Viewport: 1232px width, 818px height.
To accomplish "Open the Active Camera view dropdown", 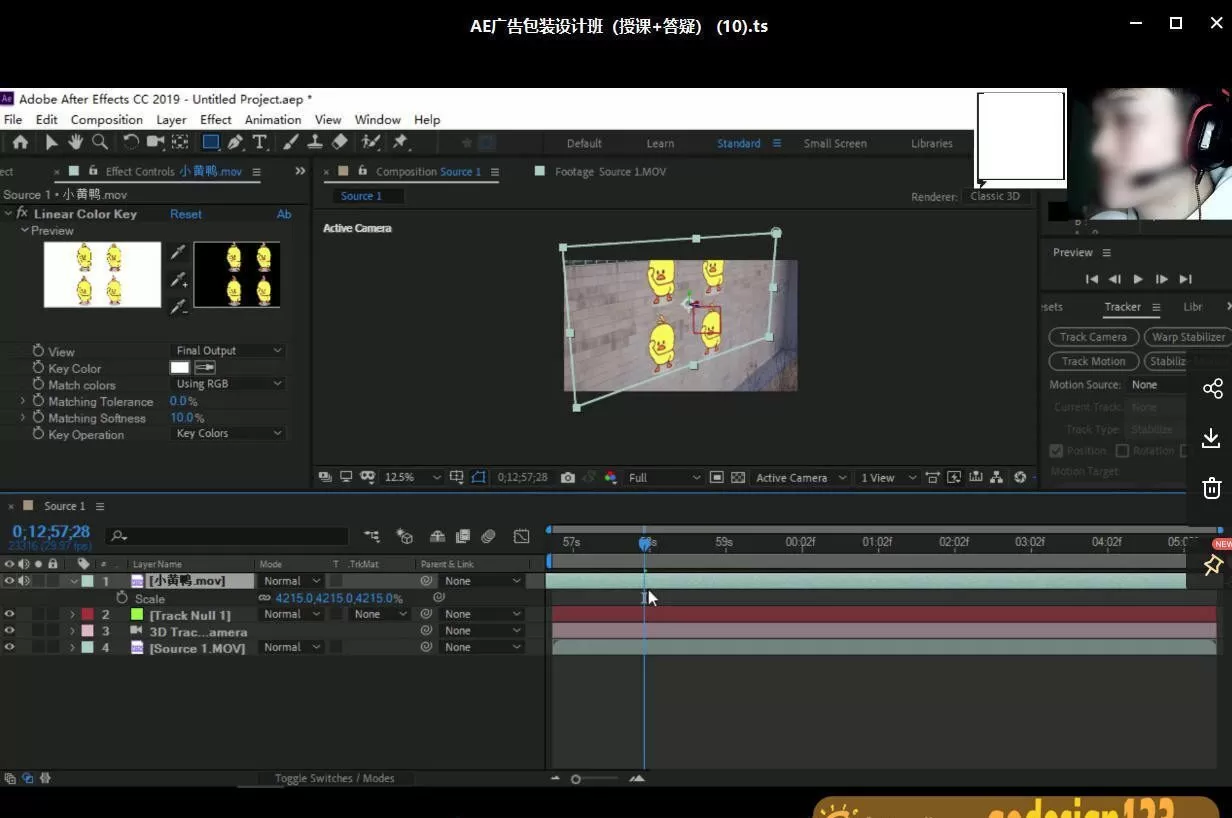I will [800, 478].
